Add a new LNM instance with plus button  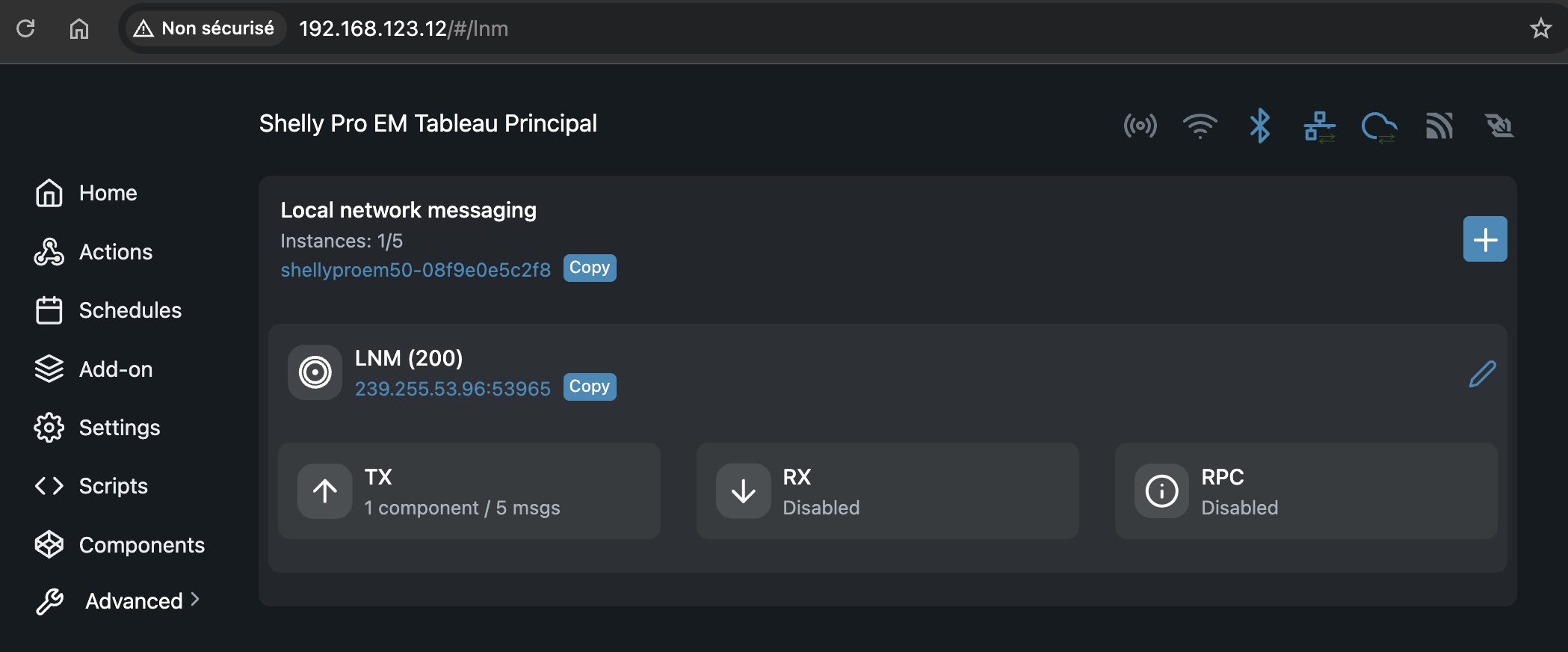(1484, 239)
